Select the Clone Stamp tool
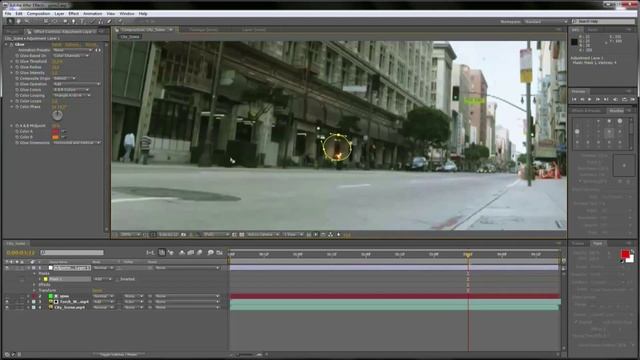Viewport: 640px width, 360px height. (100, 21)
